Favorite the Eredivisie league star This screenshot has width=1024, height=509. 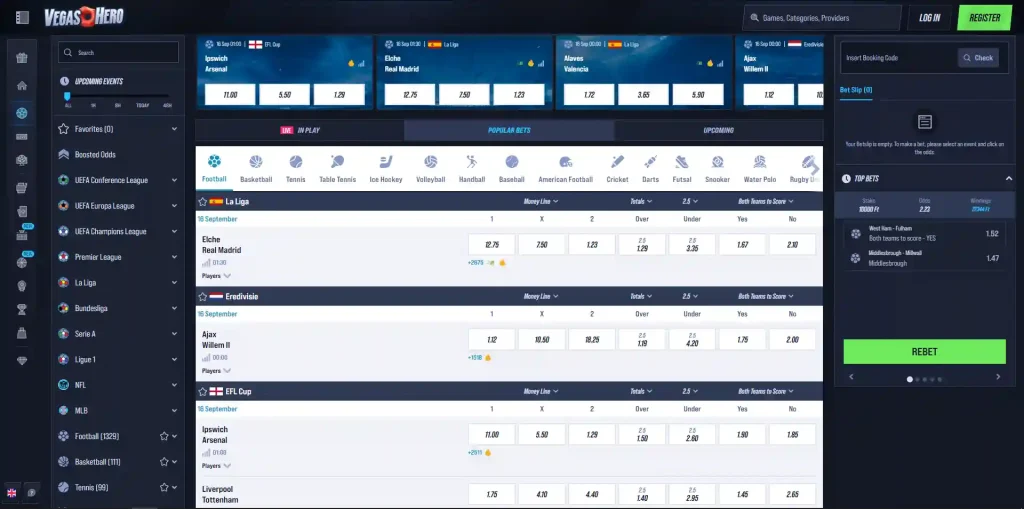pos(202,296)
